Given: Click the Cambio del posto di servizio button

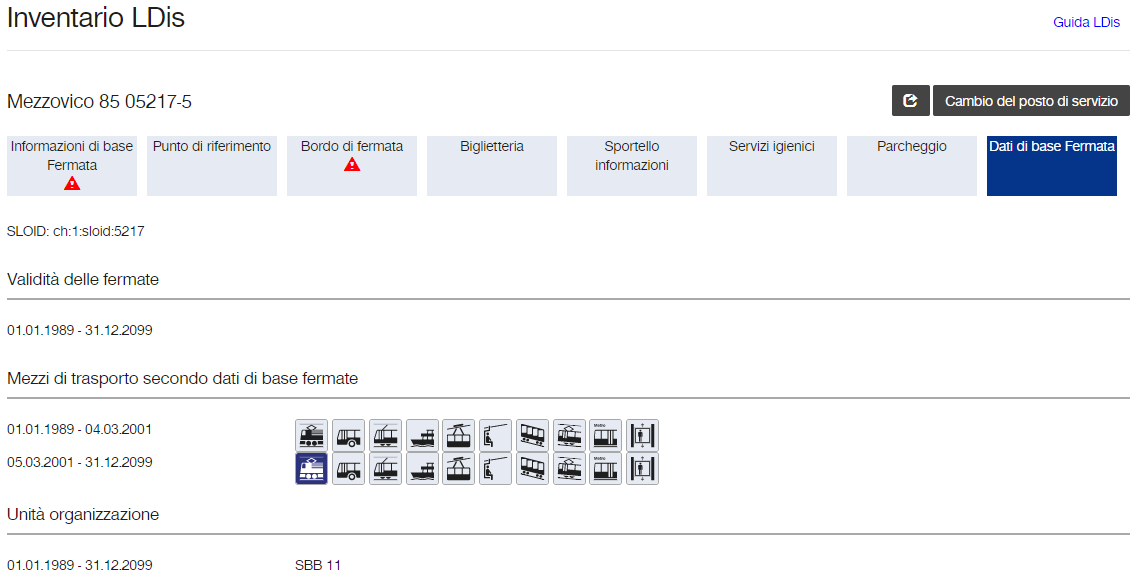Looking at the screenshot, I should (1031, 101).
